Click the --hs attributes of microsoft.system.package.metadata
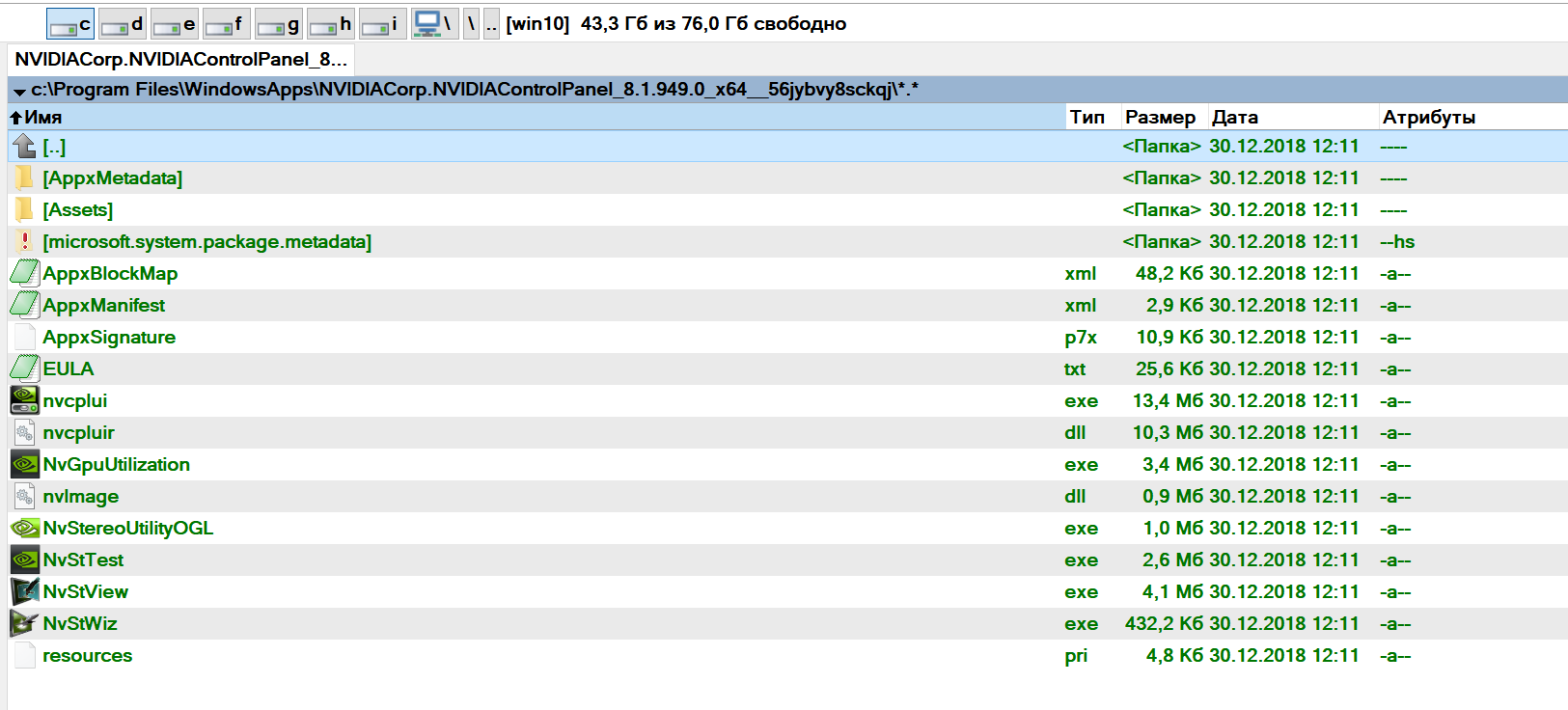 [x=1397, y=241]
